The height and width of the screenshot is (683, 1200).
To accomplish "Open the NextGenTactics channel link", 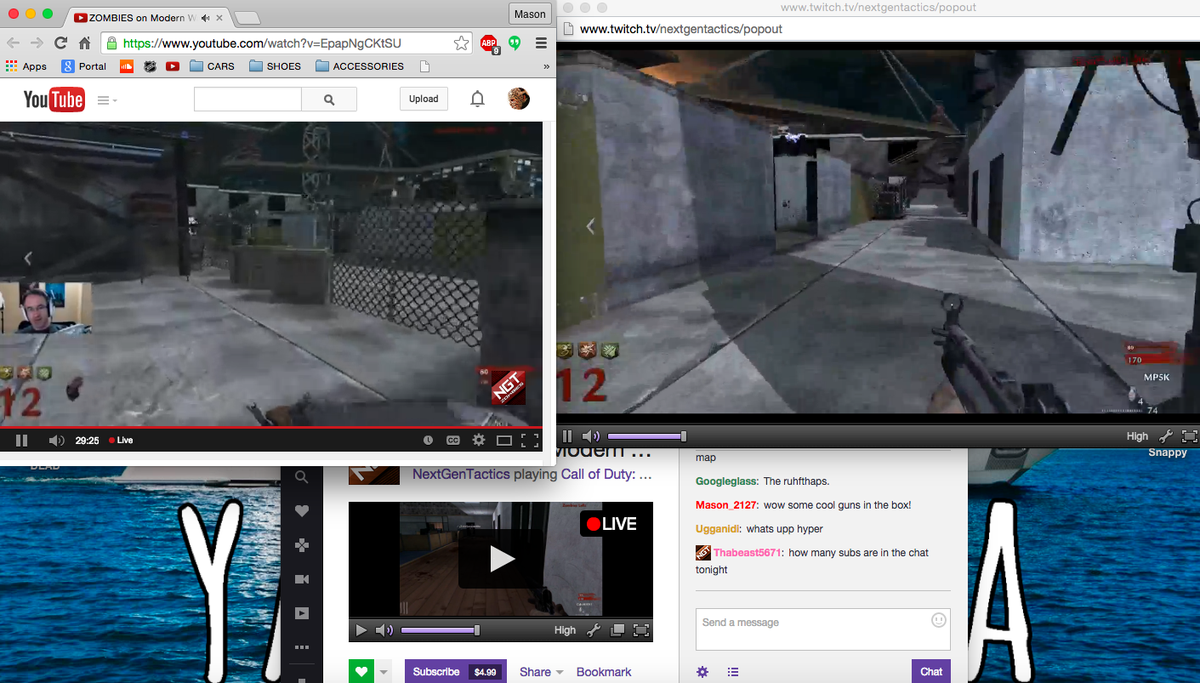I will [x=461, y=474].
